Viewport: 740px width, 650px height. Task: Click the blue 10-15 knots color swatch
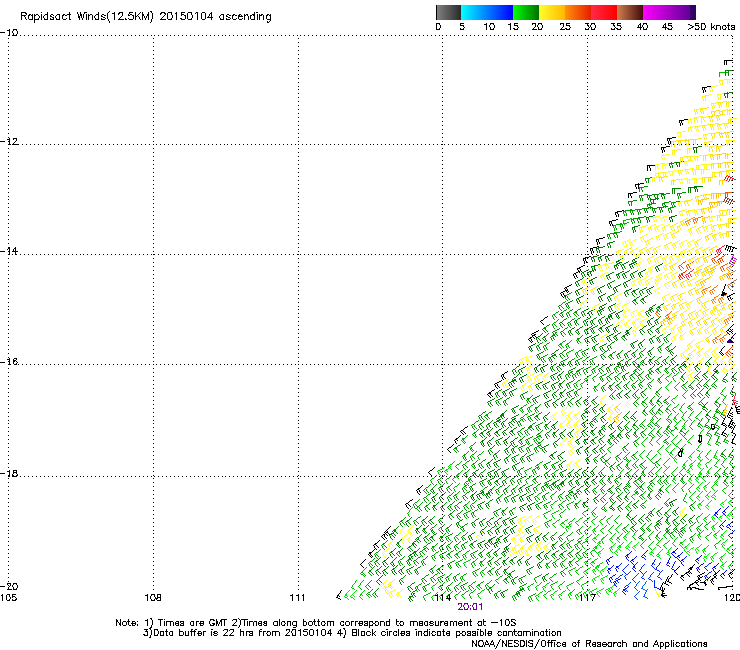(500, 12)
